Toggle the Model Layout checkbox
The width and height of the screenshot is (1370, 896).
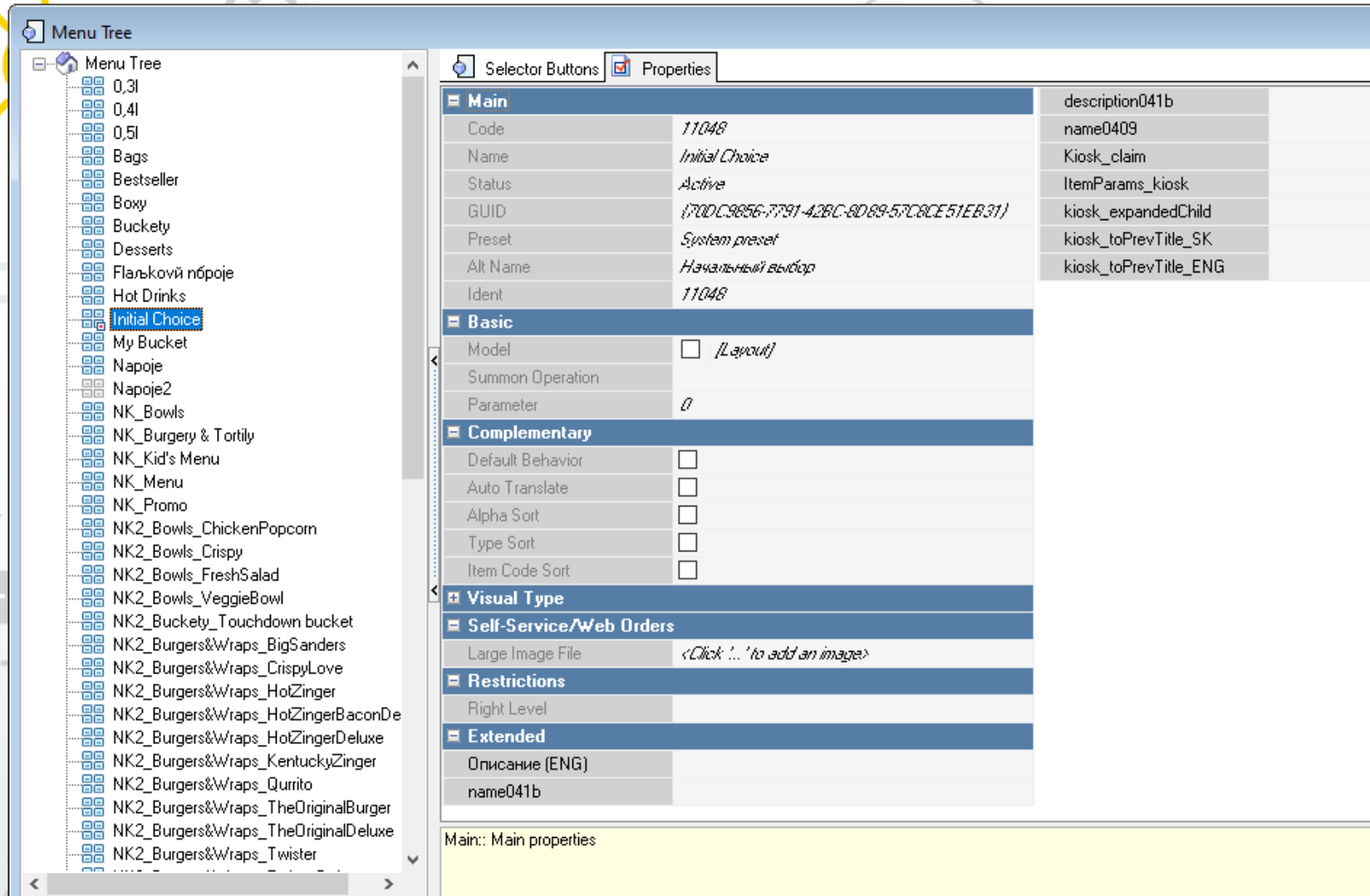pos(690,350)
